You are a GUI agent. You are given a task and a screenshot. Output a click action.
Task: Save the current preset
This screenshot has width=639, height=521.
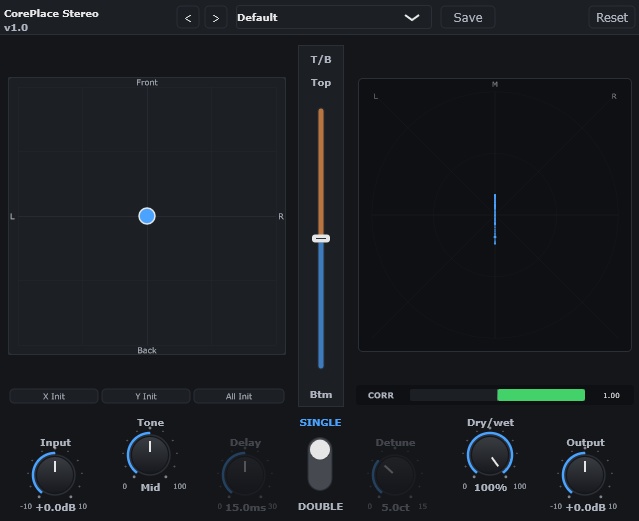(x=468, y=18)
